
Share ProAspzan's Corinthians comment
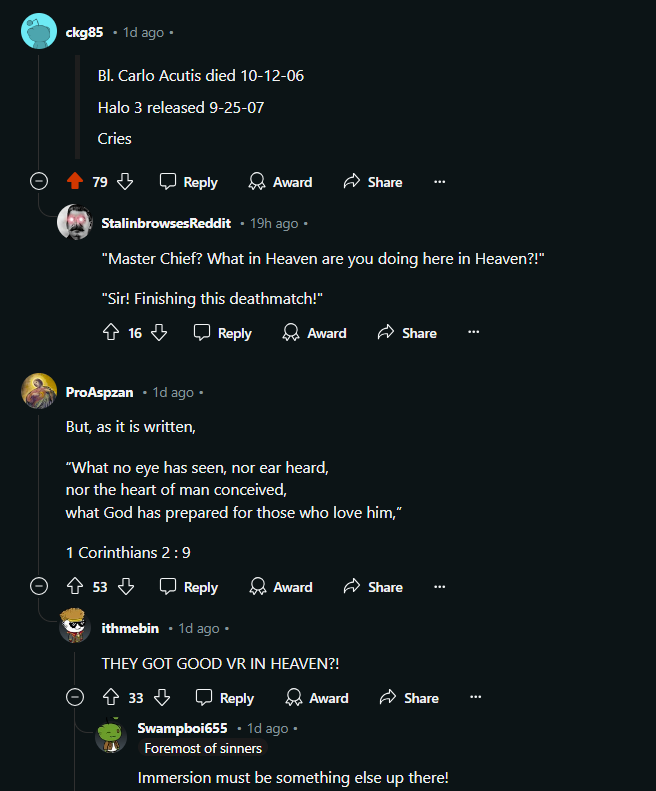(372, 587)
